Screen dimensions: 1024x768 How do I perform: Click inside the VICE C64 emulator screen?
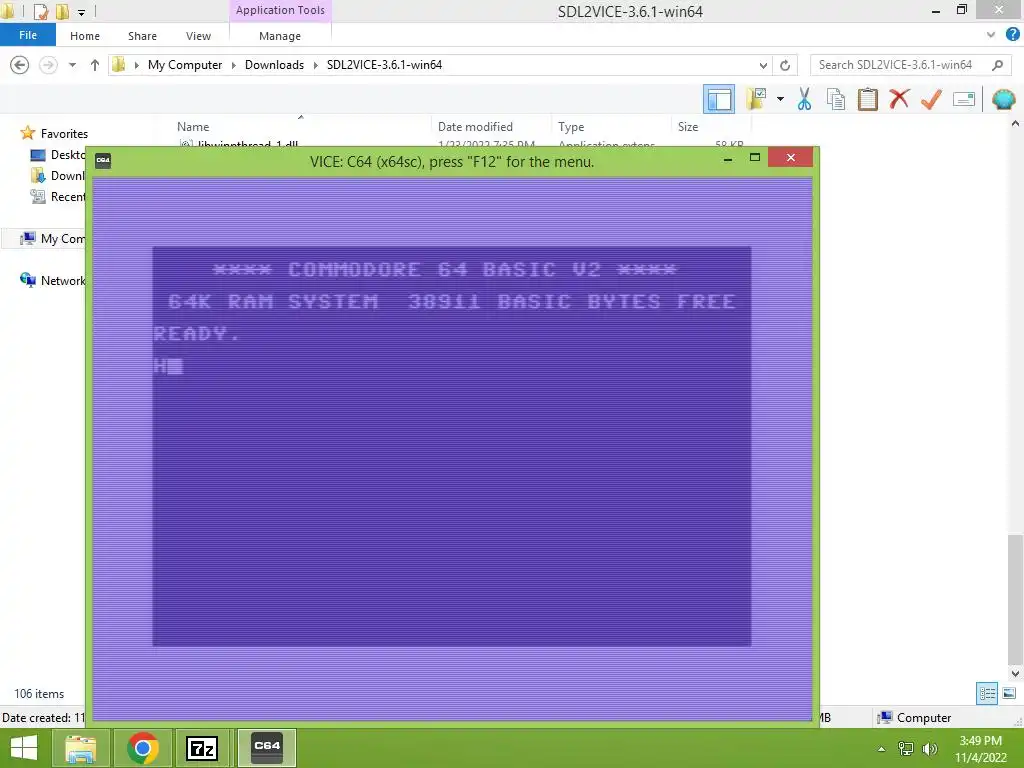(x=452, y=447)
